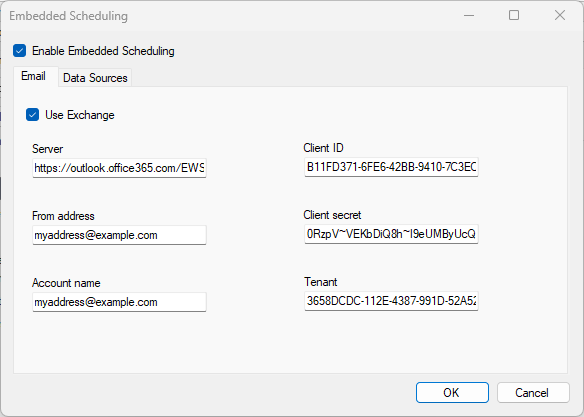
Task: Click the Client ID input field
Action: pos(391,167)
